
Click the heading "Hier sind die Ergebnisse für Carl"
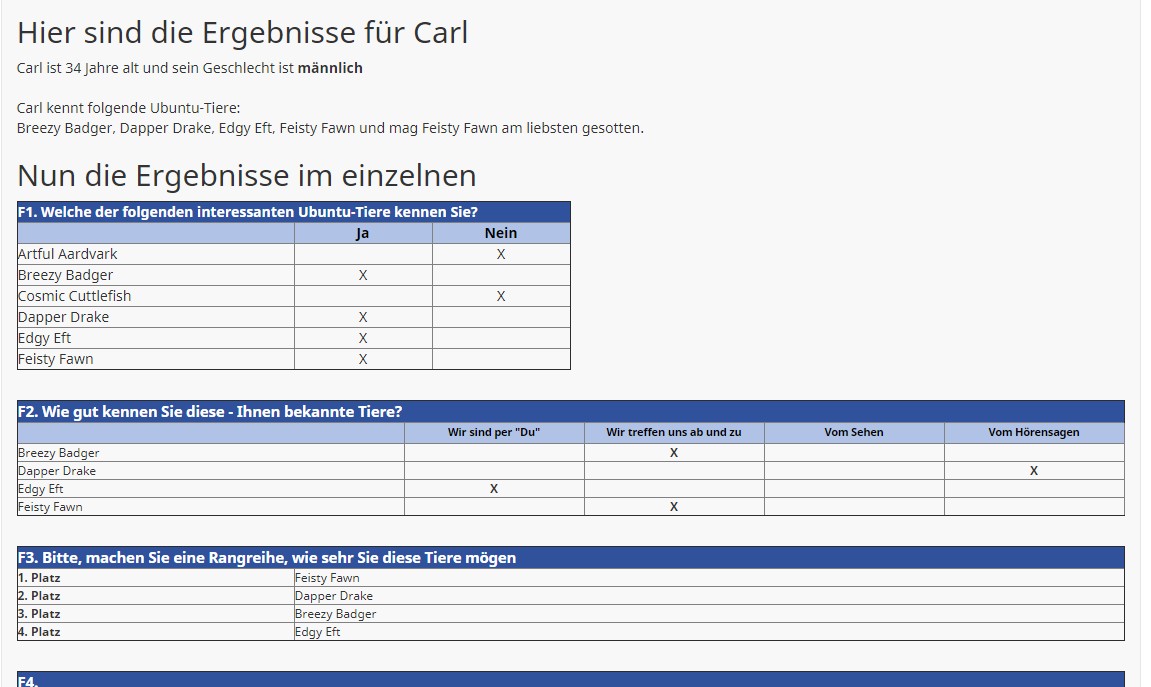(x=242, y=33)
